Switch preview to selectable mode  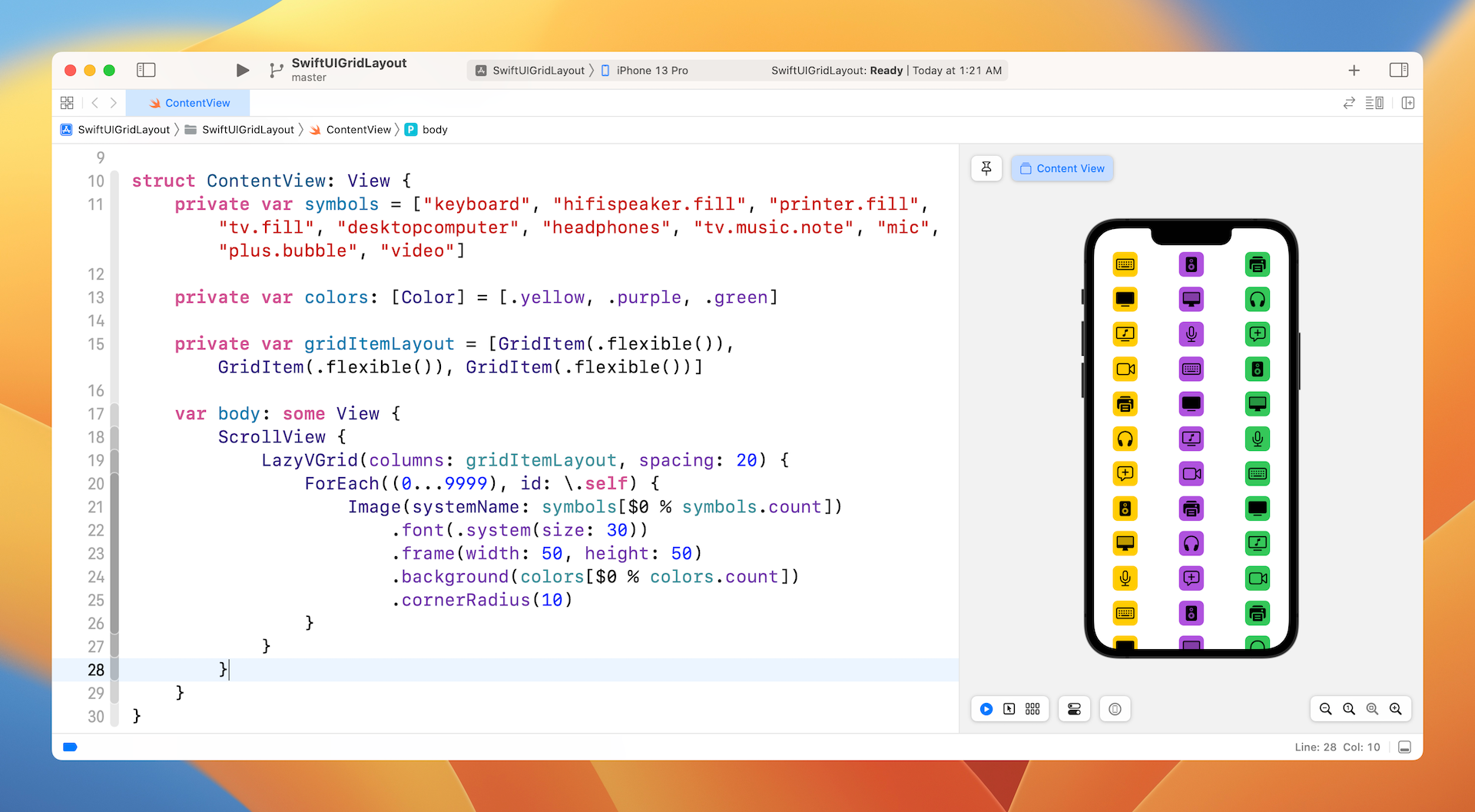[x=1009, y=709]
